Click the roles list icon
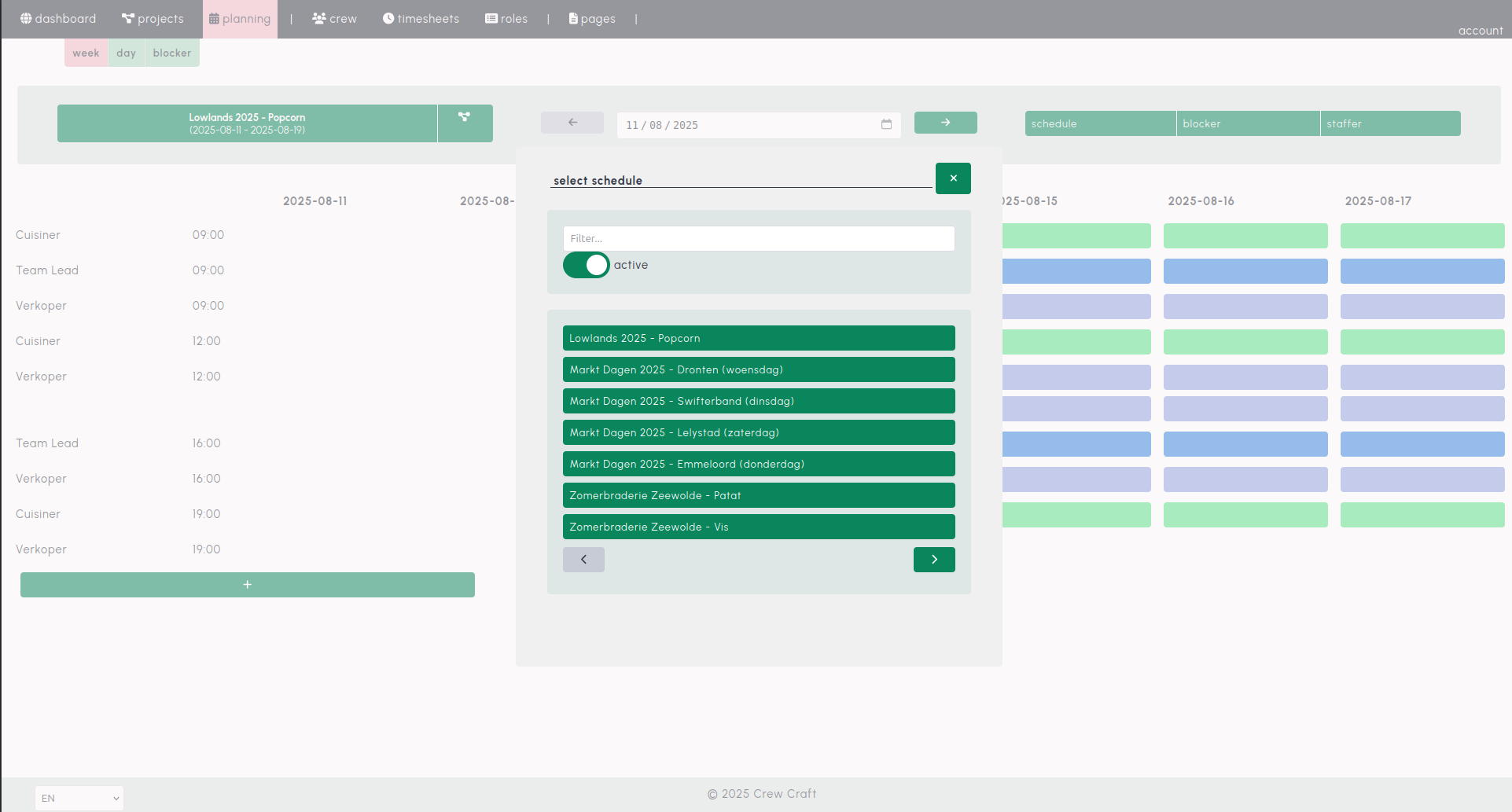Viewport: 1512px width, 812px height. (491, 17)
